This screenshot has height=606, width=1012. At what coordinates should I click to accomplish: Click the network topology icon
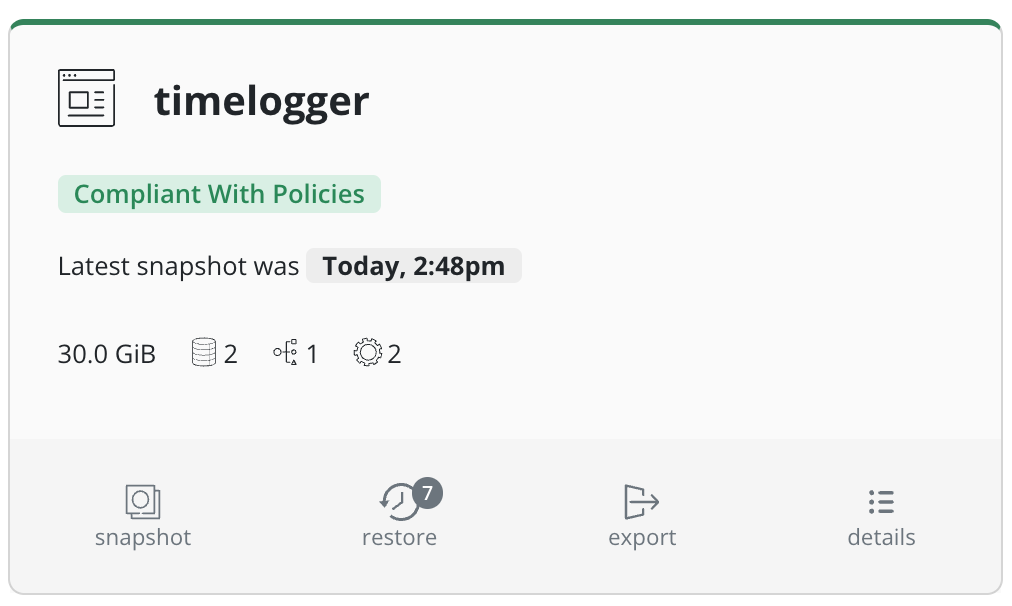pyautogui.click(x=285, y=353)
